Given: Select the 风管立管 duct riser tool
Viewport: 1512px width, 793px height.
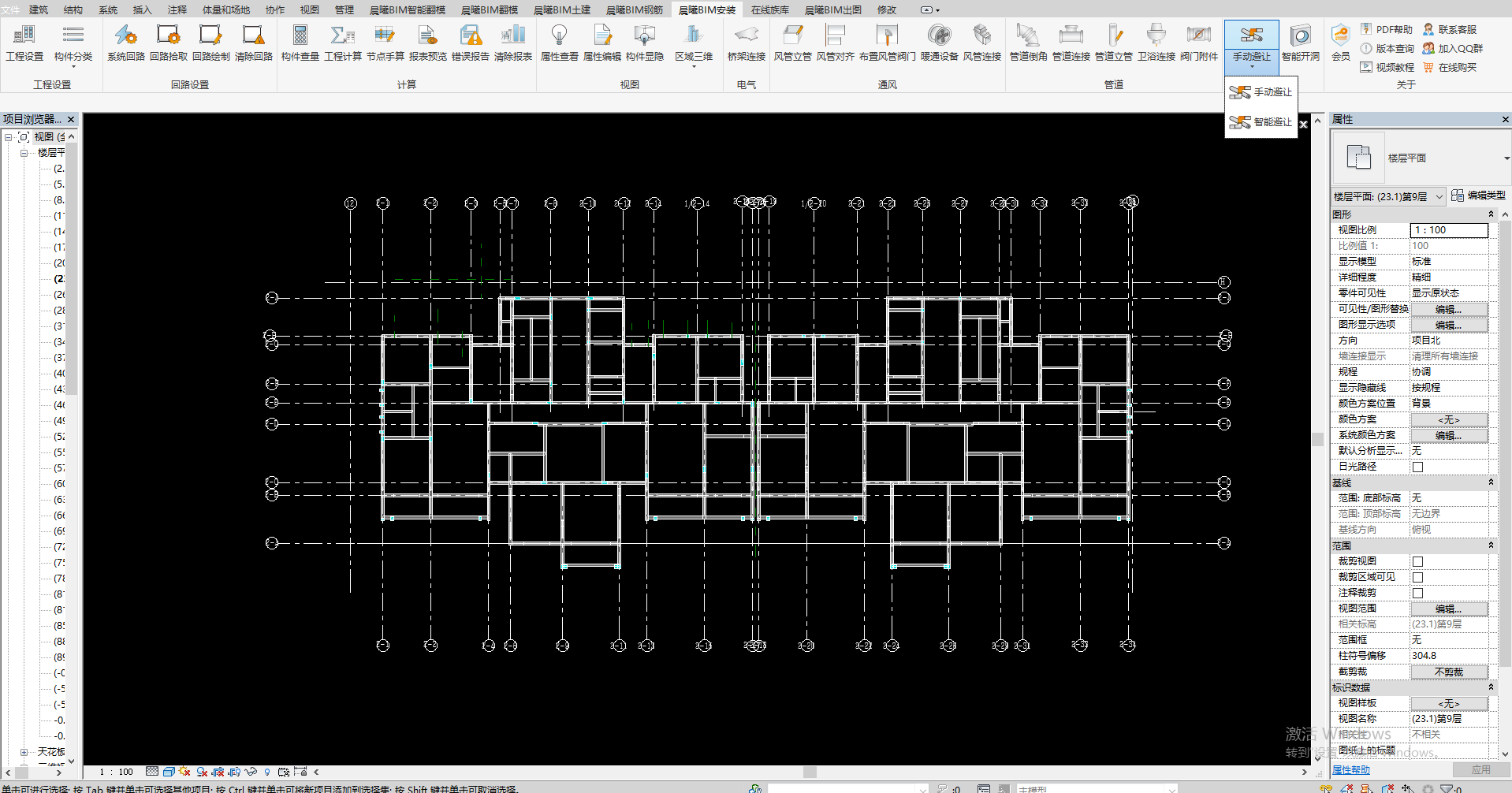Looking at the screenshot, I should (x=793, y=43).
